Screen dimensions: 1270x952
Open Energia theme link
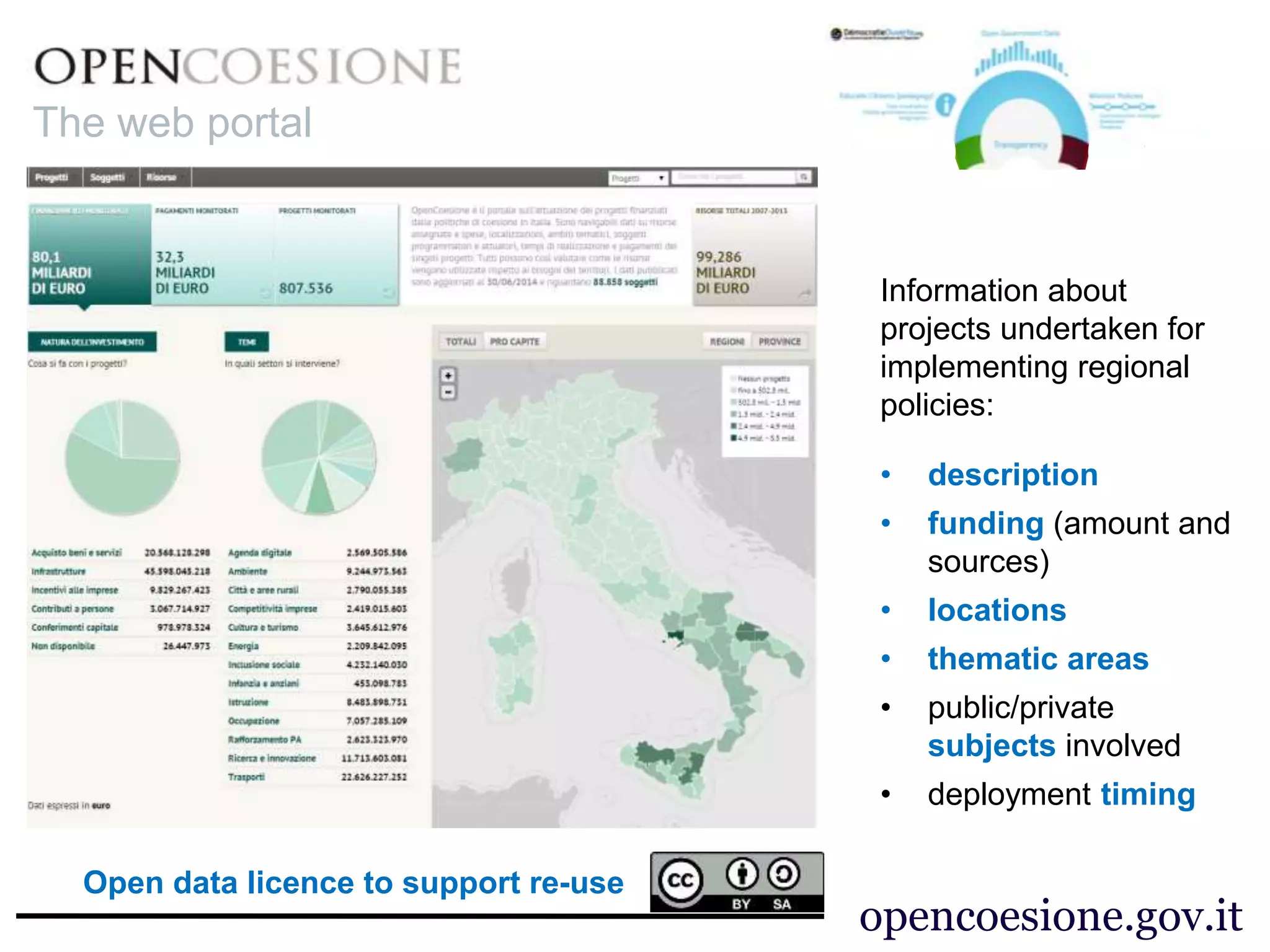point(244,646)
